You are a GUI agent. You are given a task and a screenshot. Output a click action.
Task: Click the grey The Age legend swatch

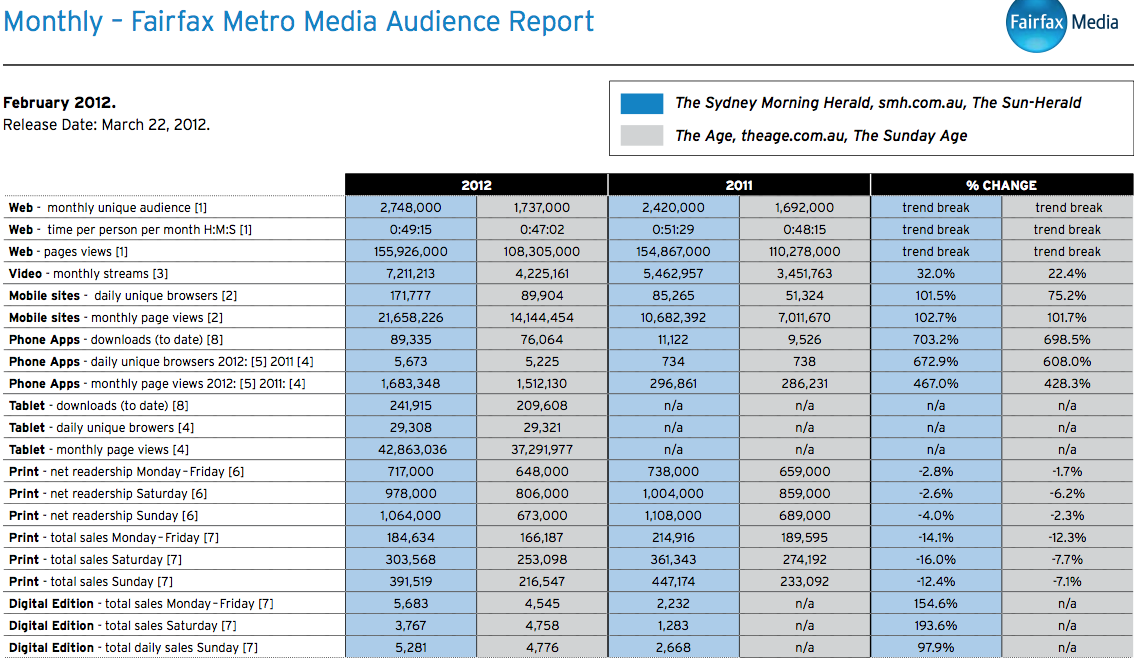click(x=641, y=135)
